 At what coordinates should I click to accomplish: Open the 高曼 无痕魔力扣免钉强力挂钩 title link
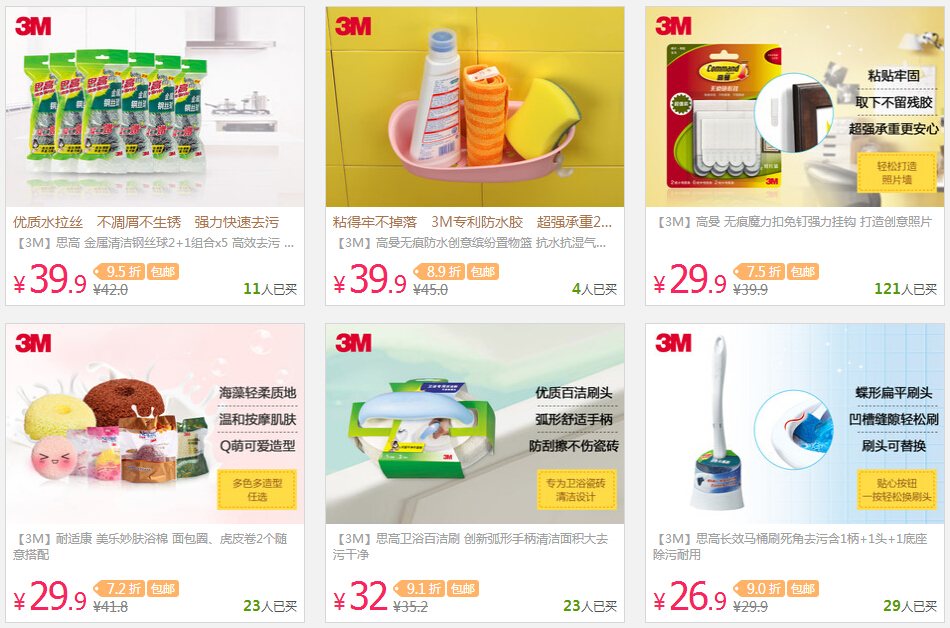pos(792,222)
